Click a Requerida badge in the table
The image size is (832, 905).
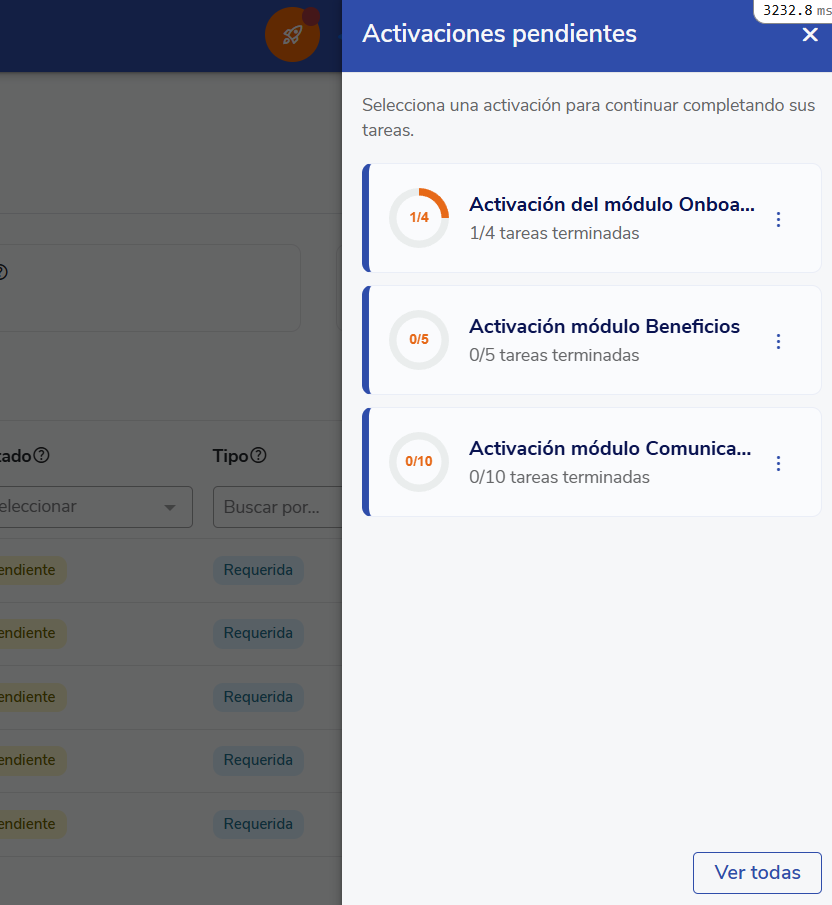[x=258, y=570]
